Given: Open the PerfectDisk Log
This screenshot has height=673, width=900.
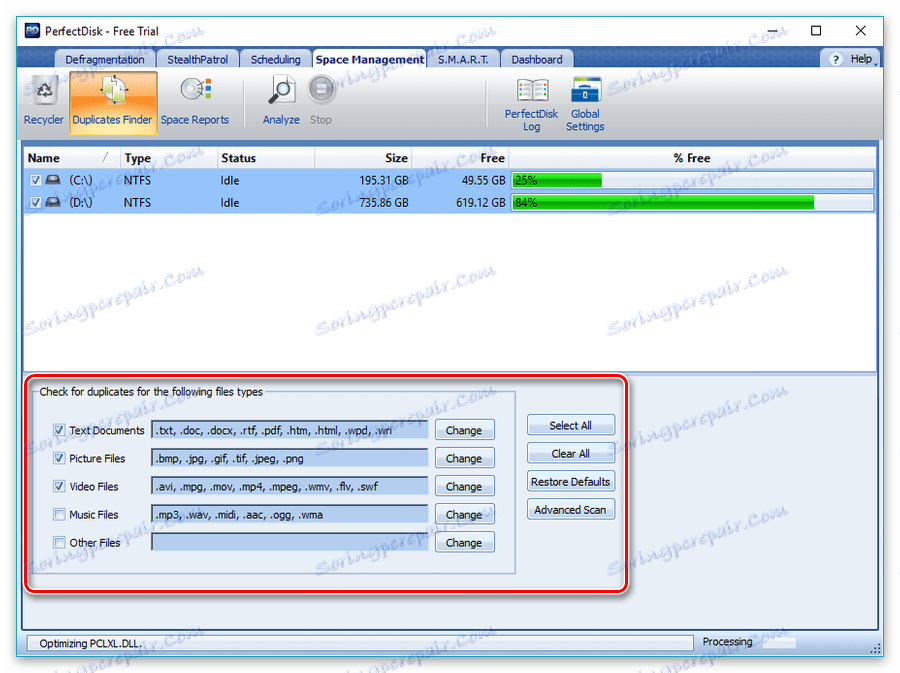Looking at the screenshot, I should (x=531, y=104).
